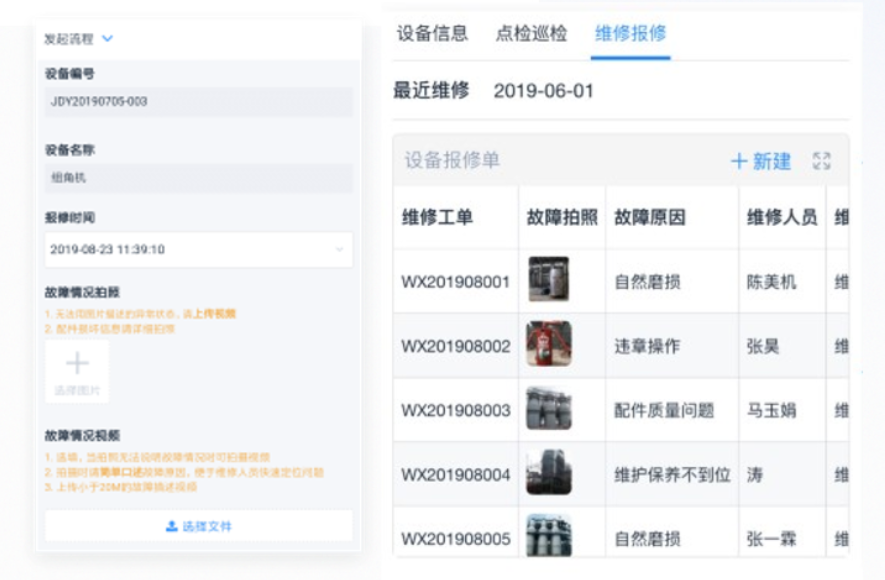Image resolution: width=885 pixels, height=580 pixels.
Task: Click the 自然磨损 cell for WX201908005
Action: [647, 539]
